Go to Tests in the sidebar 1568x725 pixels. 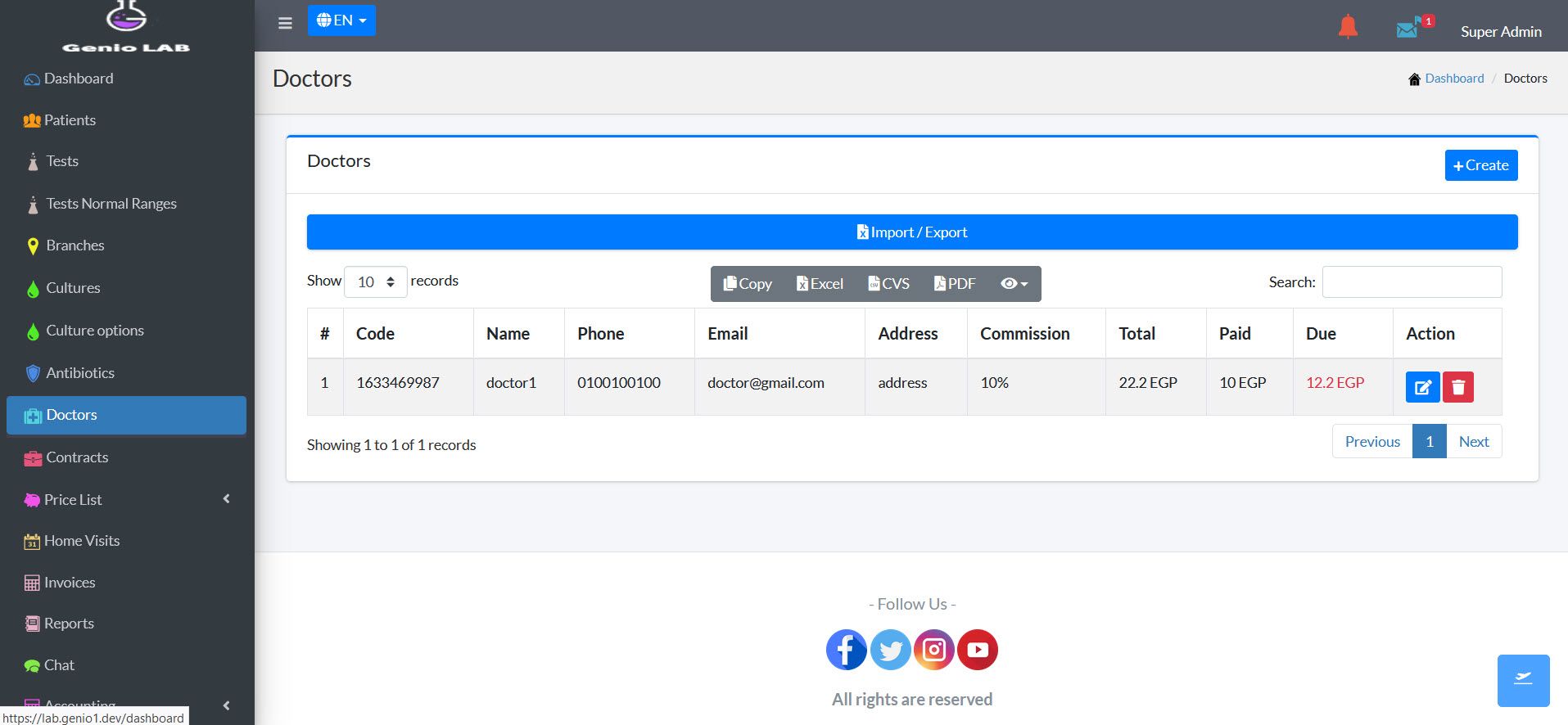(x=126, y=161)
